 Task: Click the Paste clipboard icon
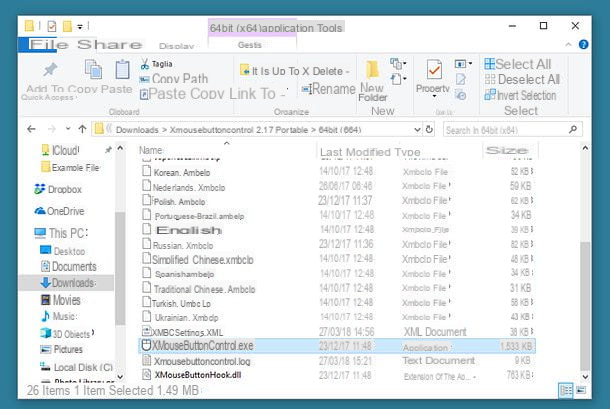point(122,69)
